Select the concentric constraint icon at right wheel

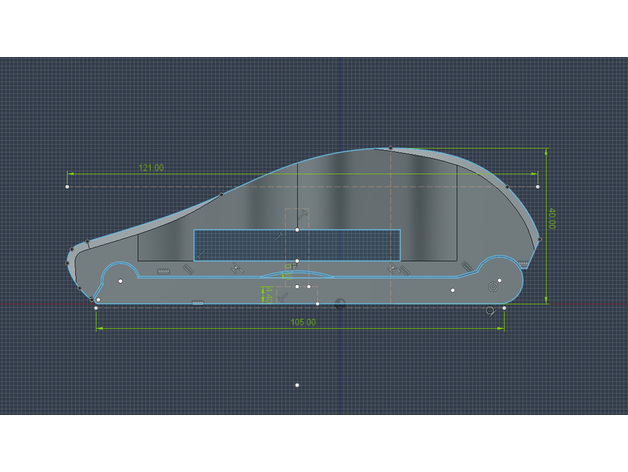[x=492, y=286]
